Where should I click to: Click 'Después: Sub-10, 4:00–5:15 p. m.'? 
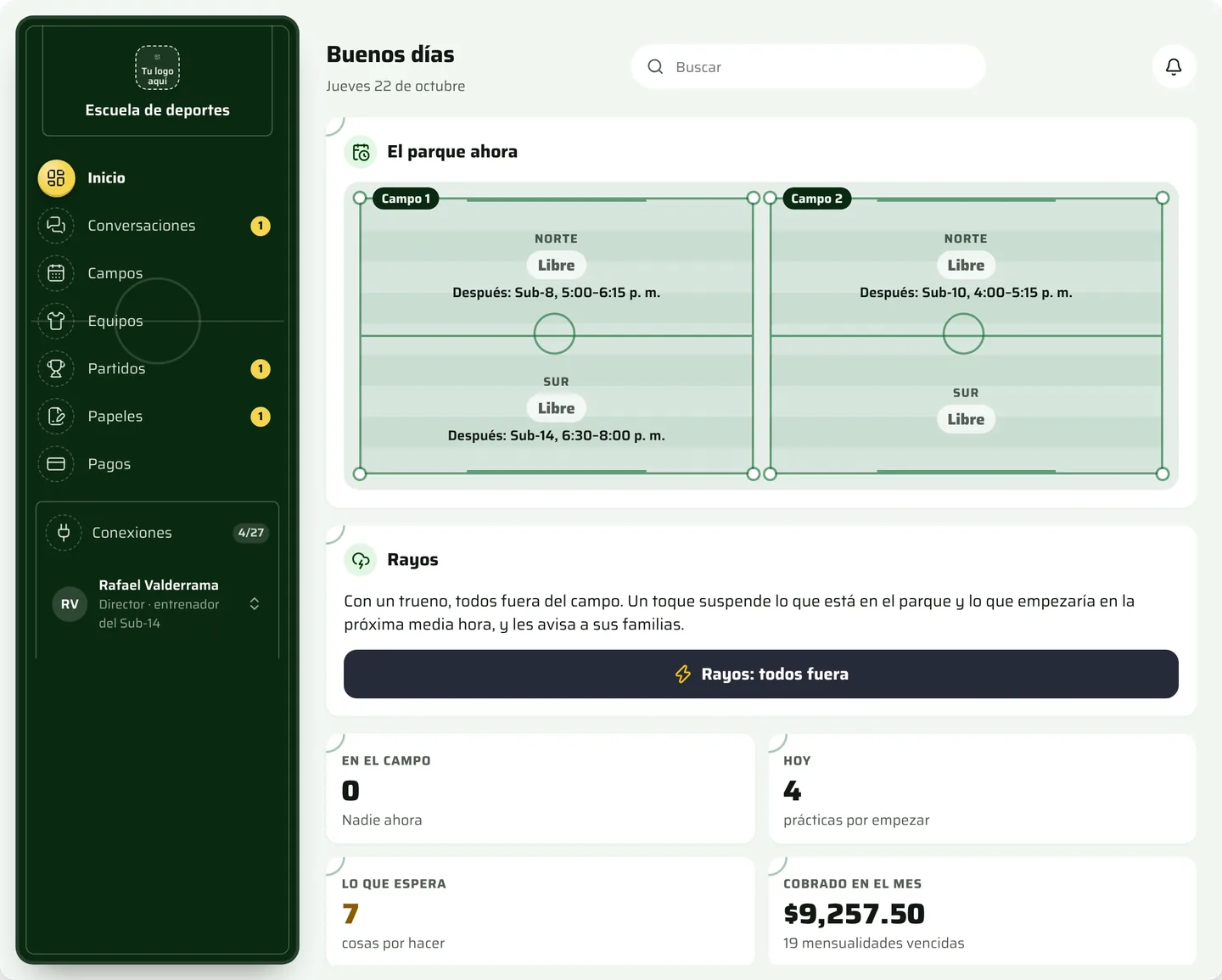click(x=966, y=293)
